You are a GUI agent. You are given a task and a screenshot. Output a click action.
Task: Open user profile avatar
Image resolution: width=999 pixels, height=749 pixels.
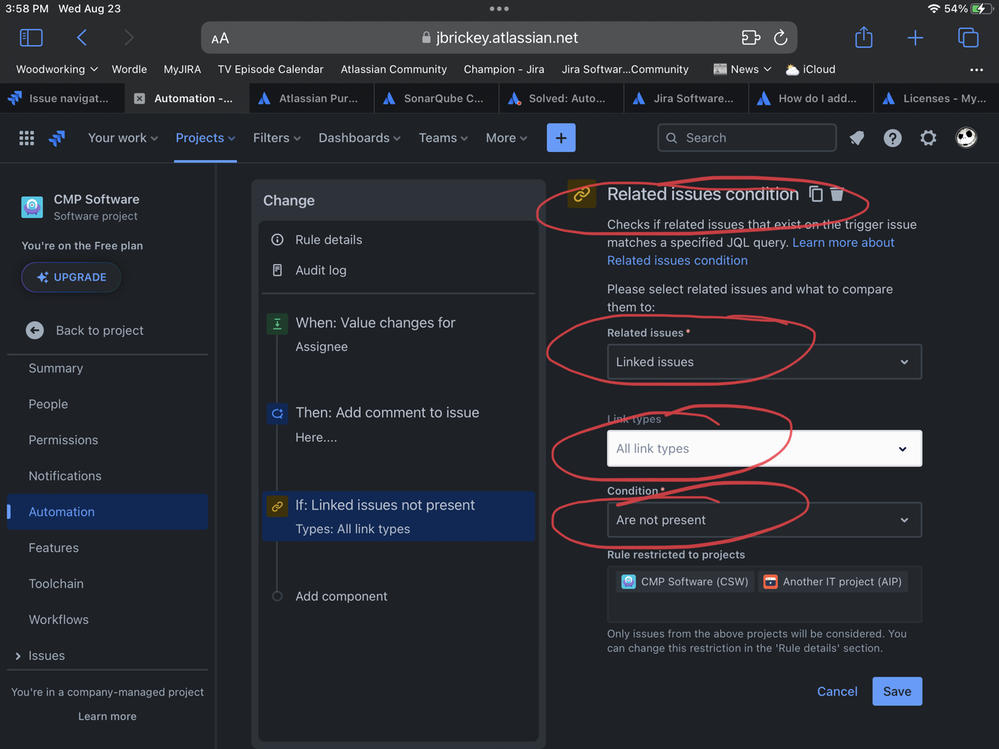point(967,138)
